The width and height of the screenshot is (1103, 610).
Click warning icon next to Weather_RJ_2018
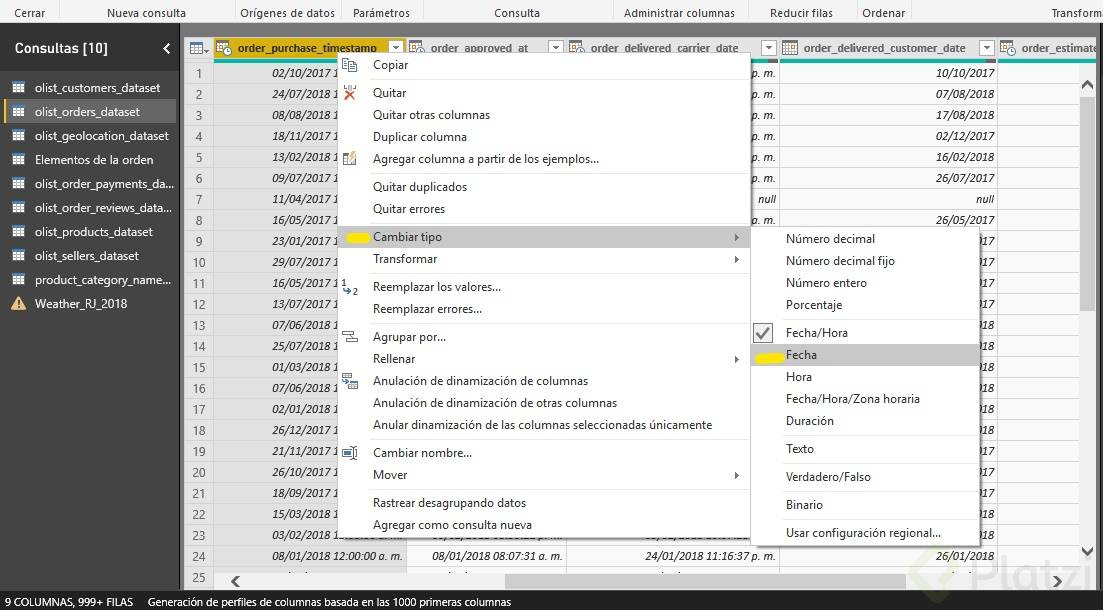point(19,304)
